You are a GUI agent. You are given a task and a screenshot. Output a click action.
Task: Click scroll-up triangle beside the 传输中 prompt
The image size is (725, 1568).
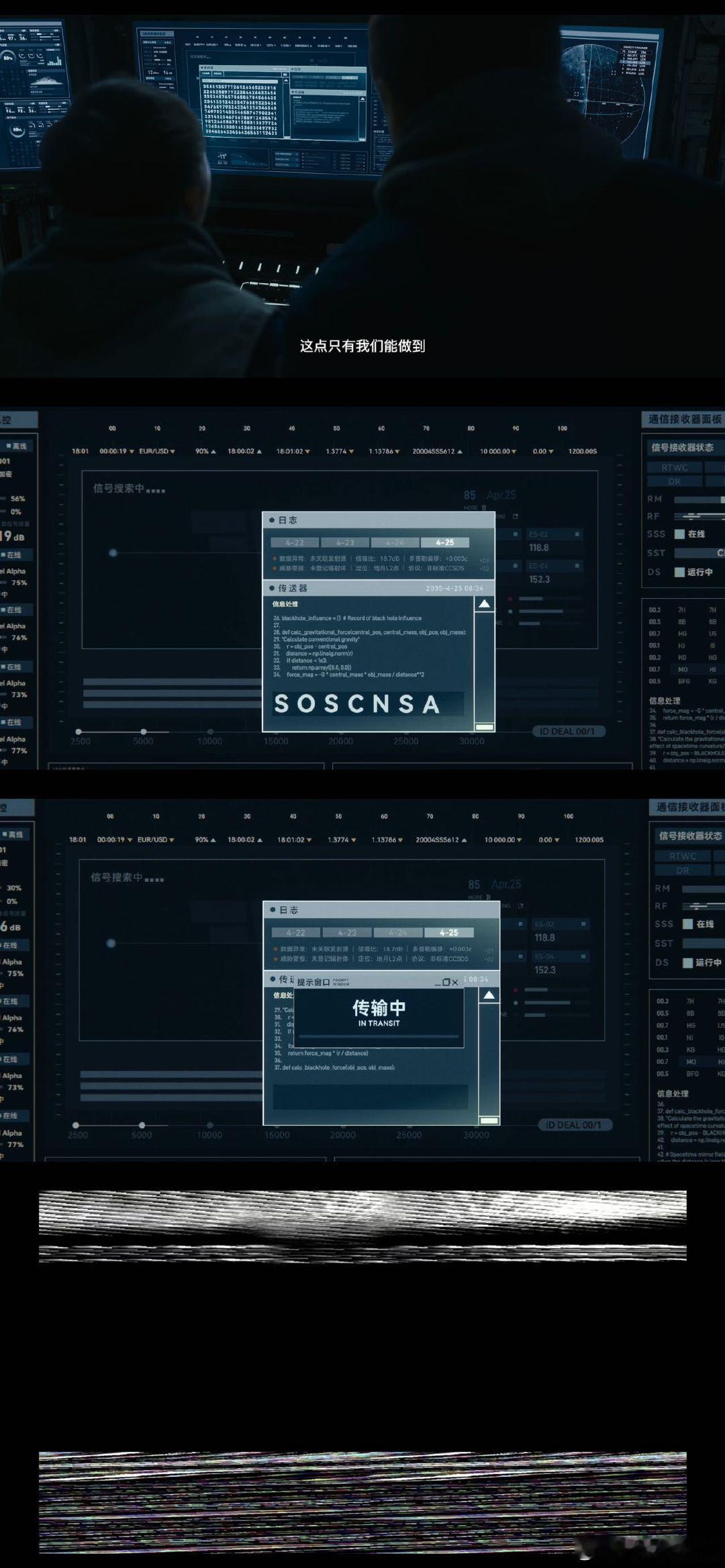489,995
